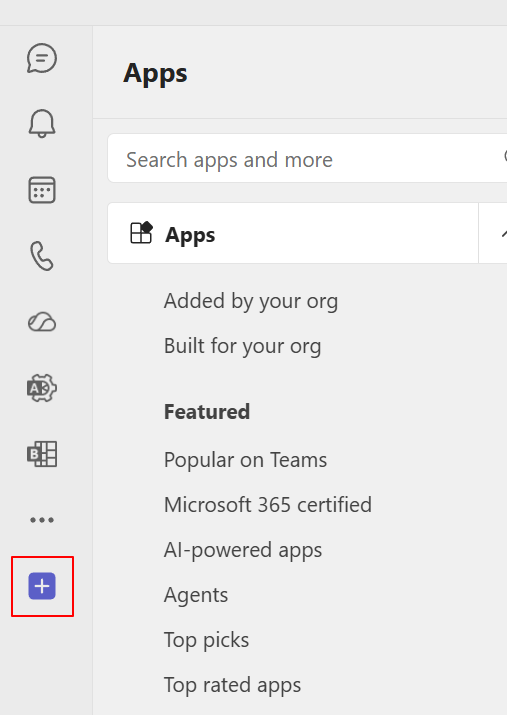Image resolution: width=507 pixels, height=715 pixels.
Task: Focus the Search apps and more field
Action: tap(307, 159)
